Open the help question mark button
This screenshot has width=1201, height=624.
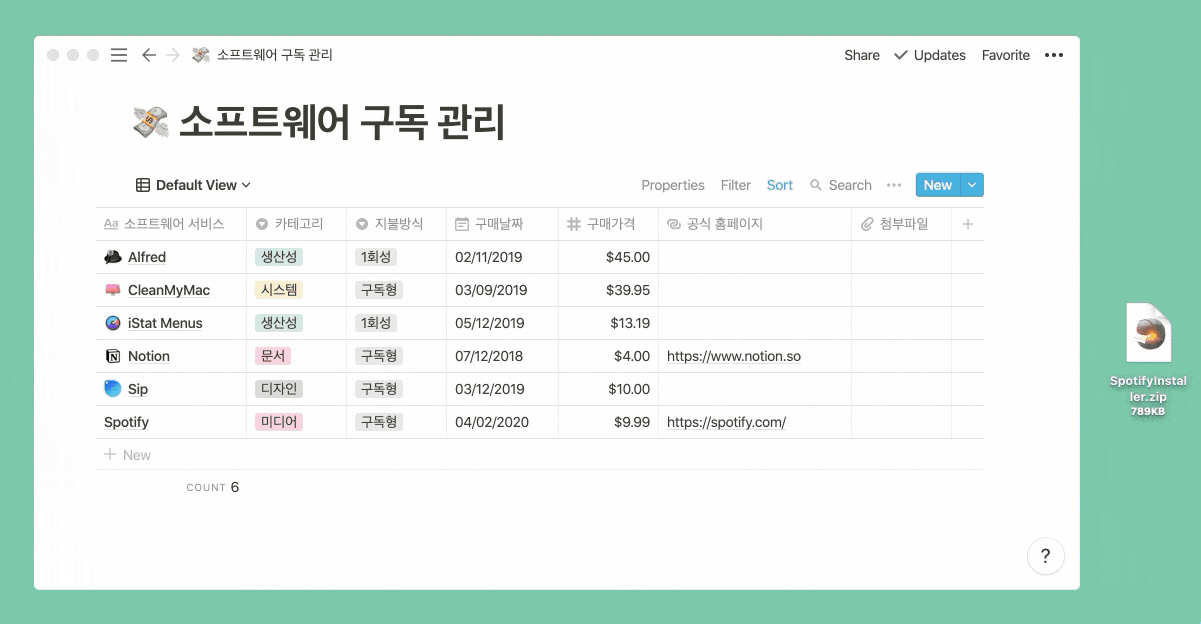1045,556
